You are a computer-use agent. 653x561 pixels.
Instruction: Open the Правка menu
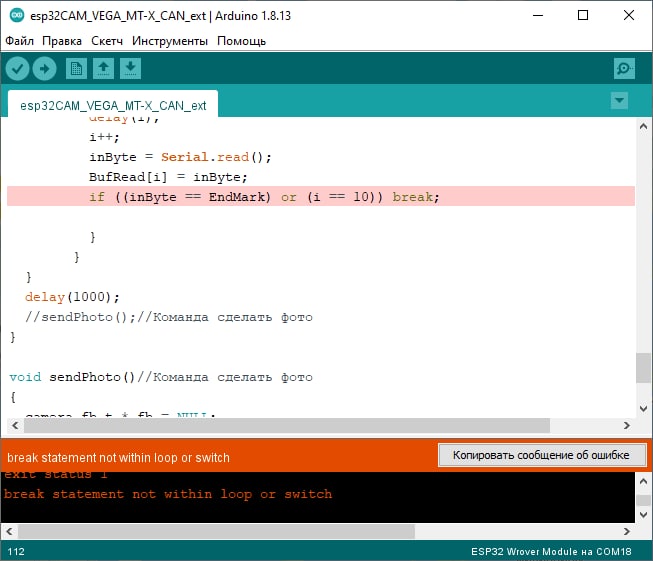(62, 41)
